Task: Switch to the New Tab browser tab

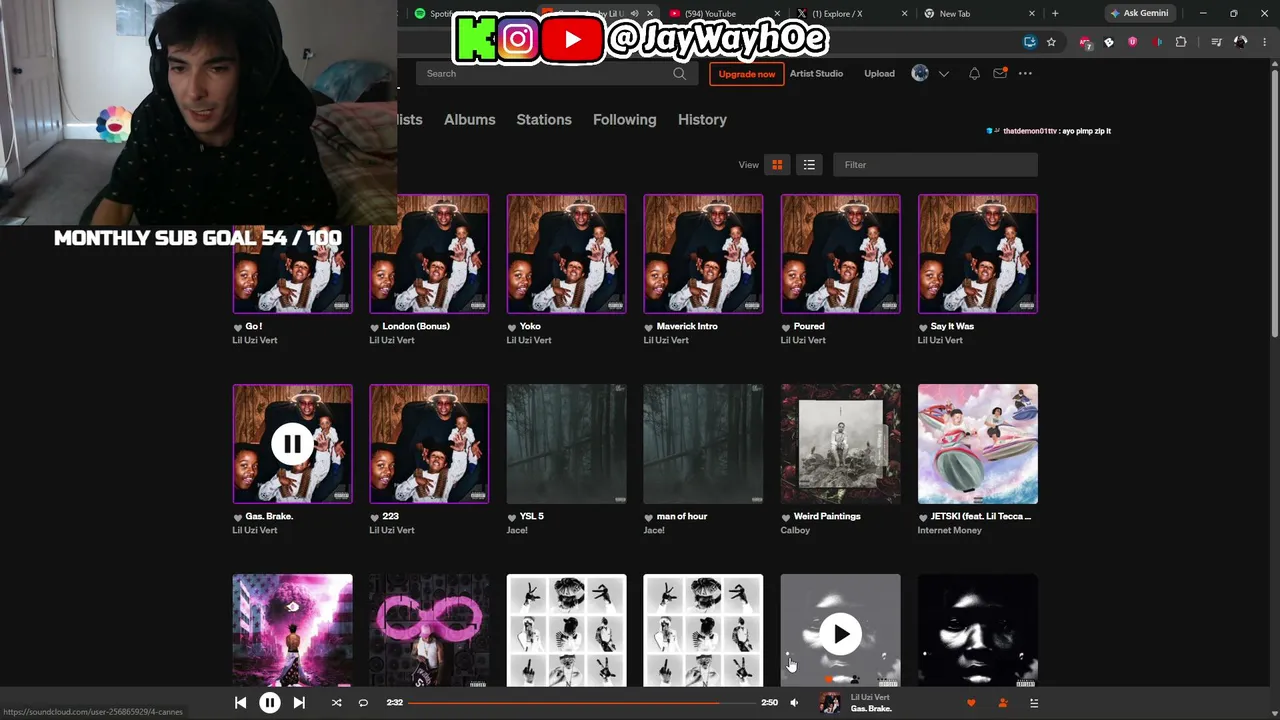Action: click(x=979, y=14)
